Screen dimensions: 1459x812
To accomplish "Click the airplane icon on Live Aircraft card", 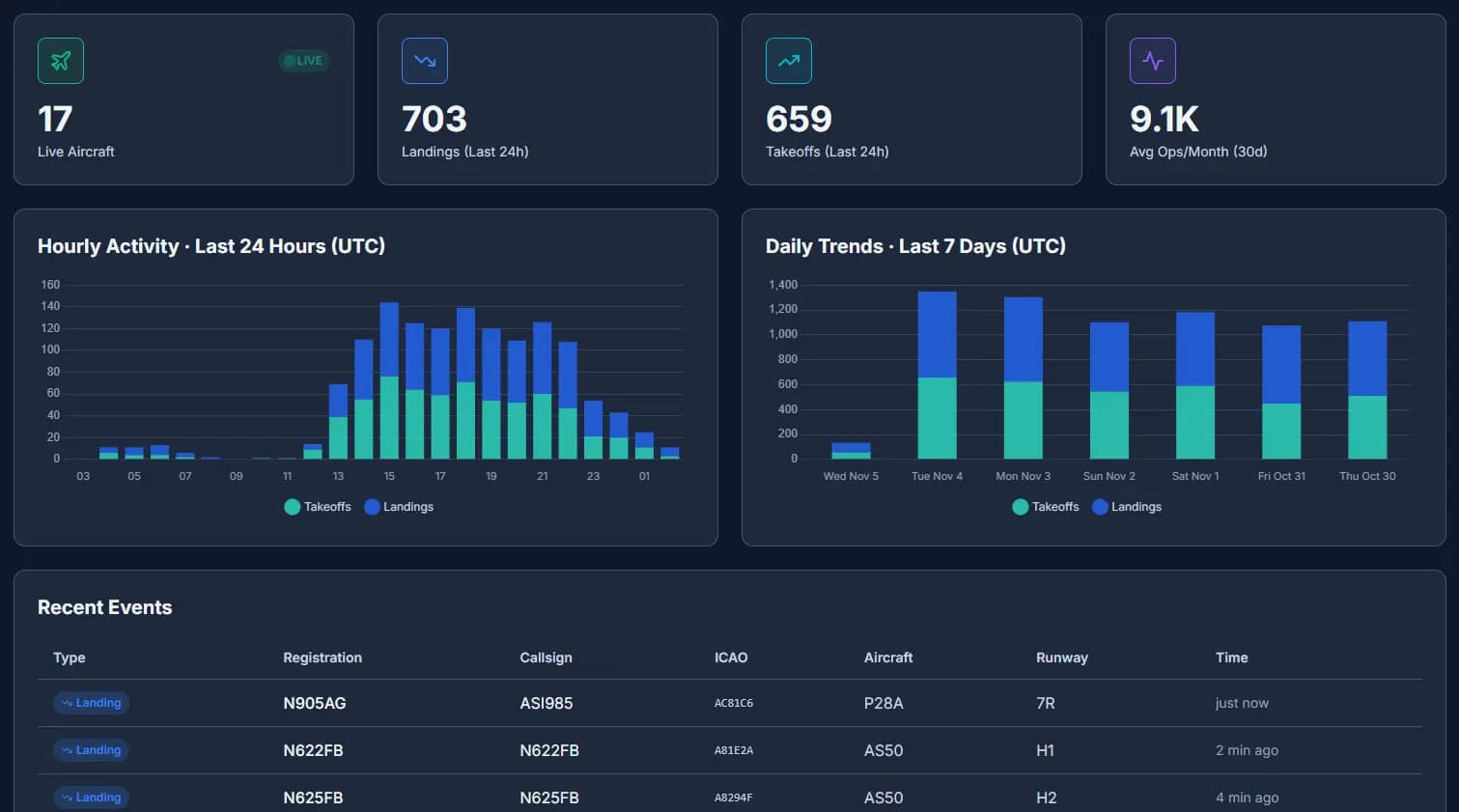I will point(60,60).
